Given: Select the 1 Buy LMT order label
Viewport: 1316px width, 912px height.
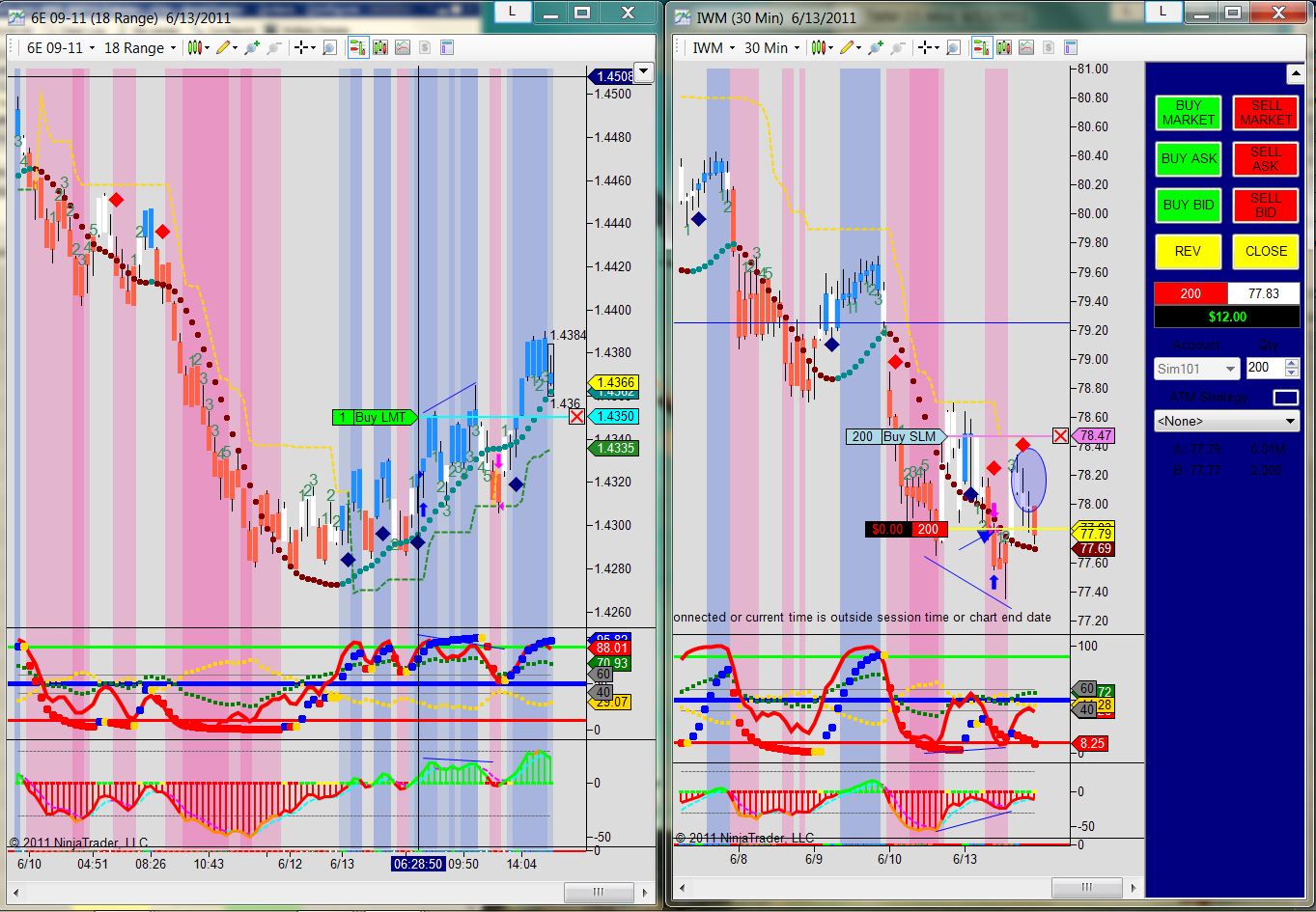Looking at the screenshot, I should click(375, 417).
